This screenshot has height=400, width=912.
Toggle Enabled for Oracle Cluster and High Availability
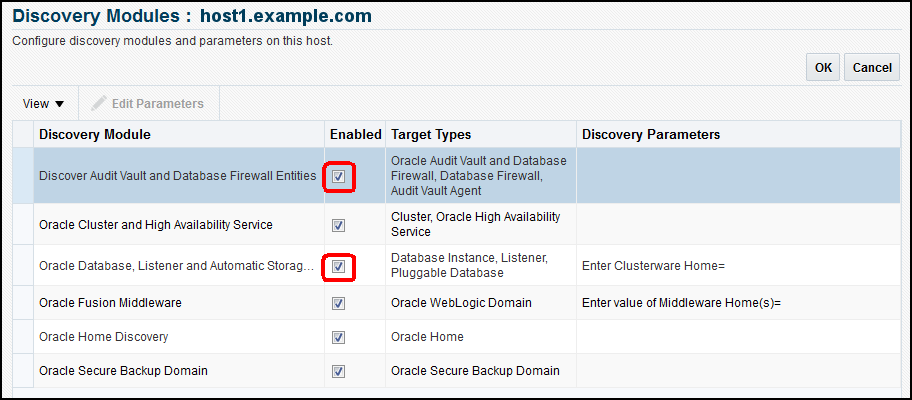[338, 225]
